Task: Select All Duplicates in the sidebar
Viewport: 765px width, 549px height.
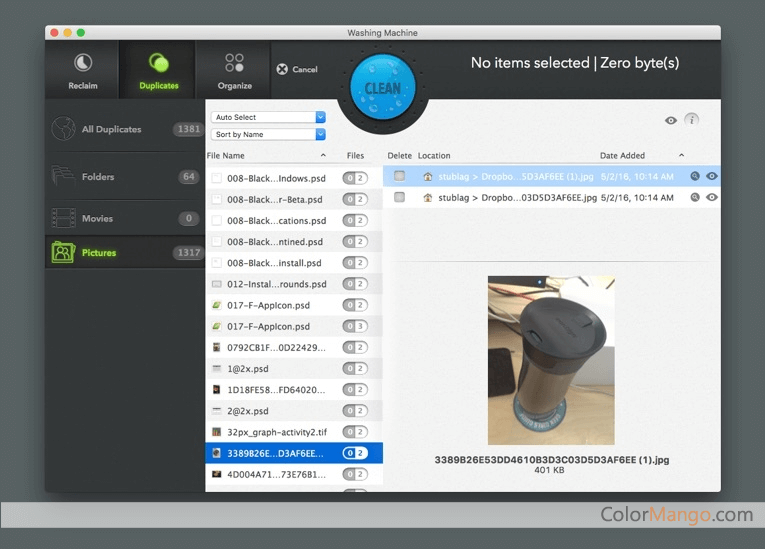Action: (x=125, y=129)
